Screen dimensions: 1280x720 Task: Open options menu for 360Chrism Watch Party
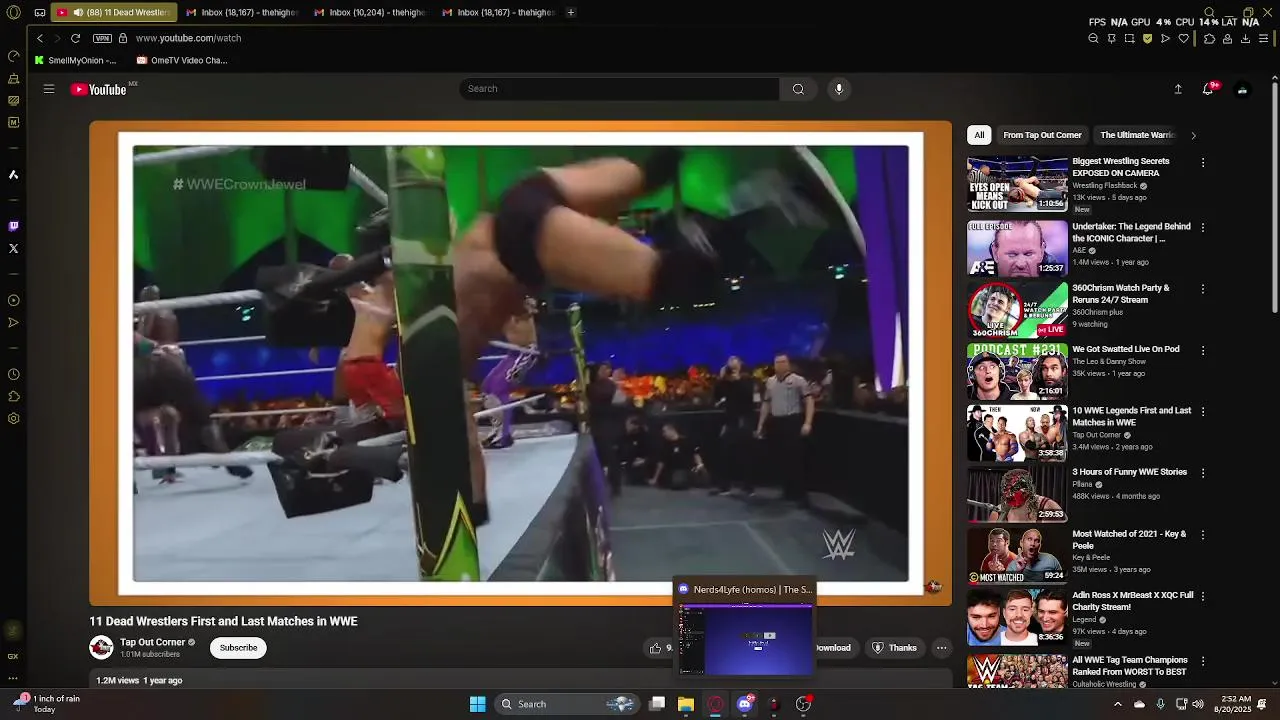[1203, 289]
